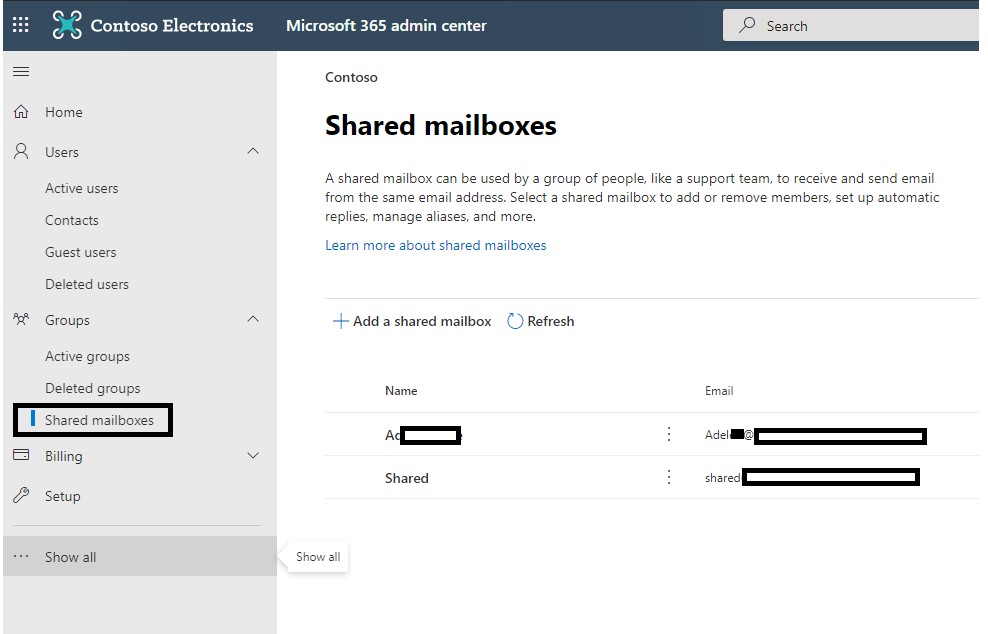The image size is (988, 634).
Task: Click the Contoso Electronics logo icon
Action: (x=67, y=25)
